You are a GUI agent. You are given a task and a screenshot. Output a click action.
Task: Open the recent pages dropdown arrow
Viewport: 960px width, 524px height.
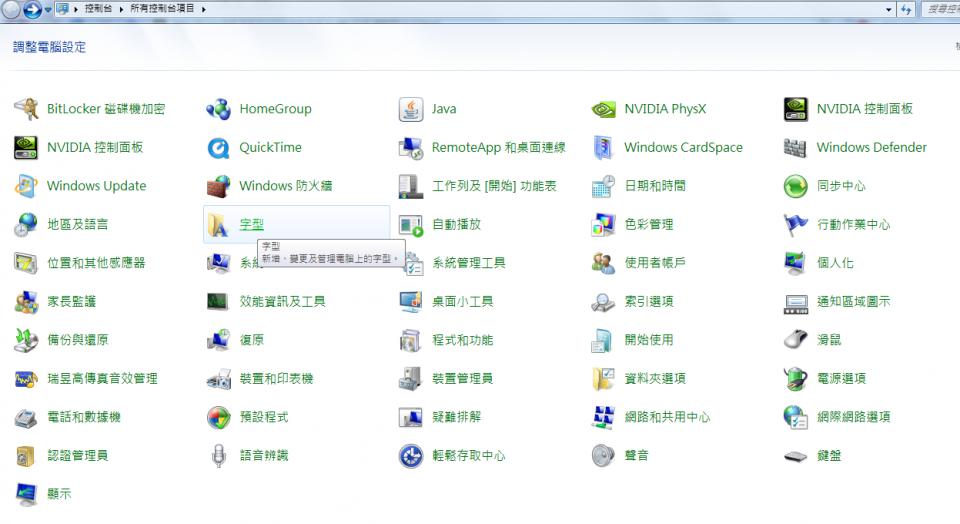pos(48,9)
